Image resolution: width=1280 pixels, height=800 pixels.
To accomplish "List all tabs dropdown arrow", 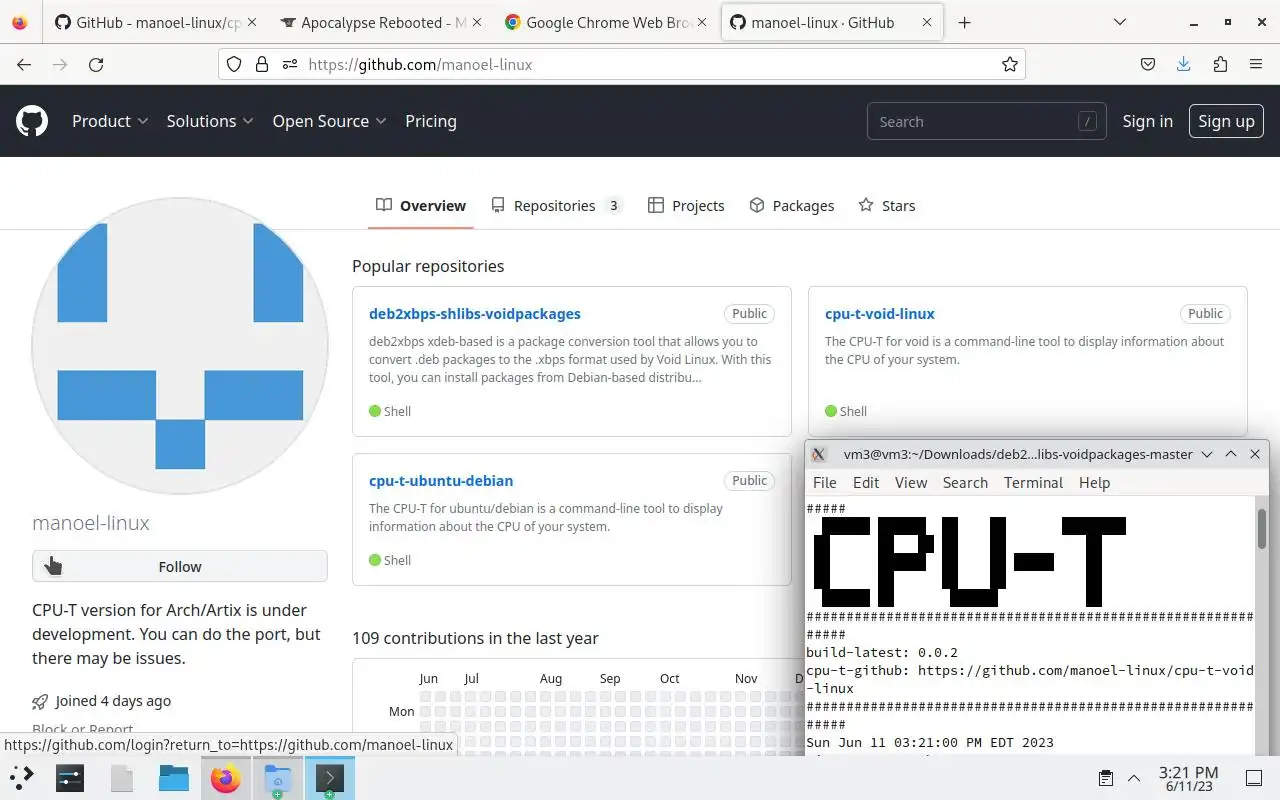I will click(x=1119, y=22).
